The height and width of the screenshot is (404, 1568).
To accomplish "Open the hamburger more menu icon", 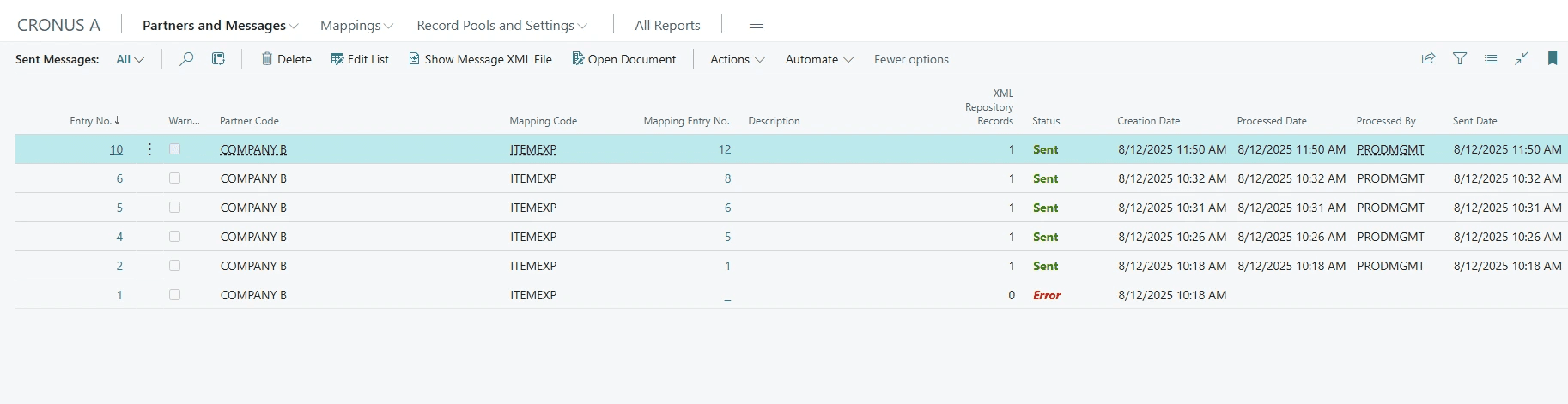I will pyautogui.click(x=757, y=25).
